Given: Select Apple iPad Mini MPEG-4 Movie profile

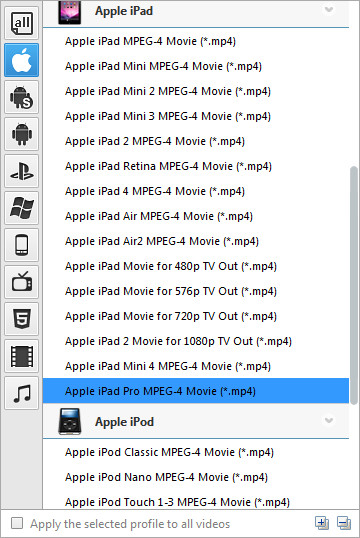Looking at the screenshot, I should click(x=196, y=66).
